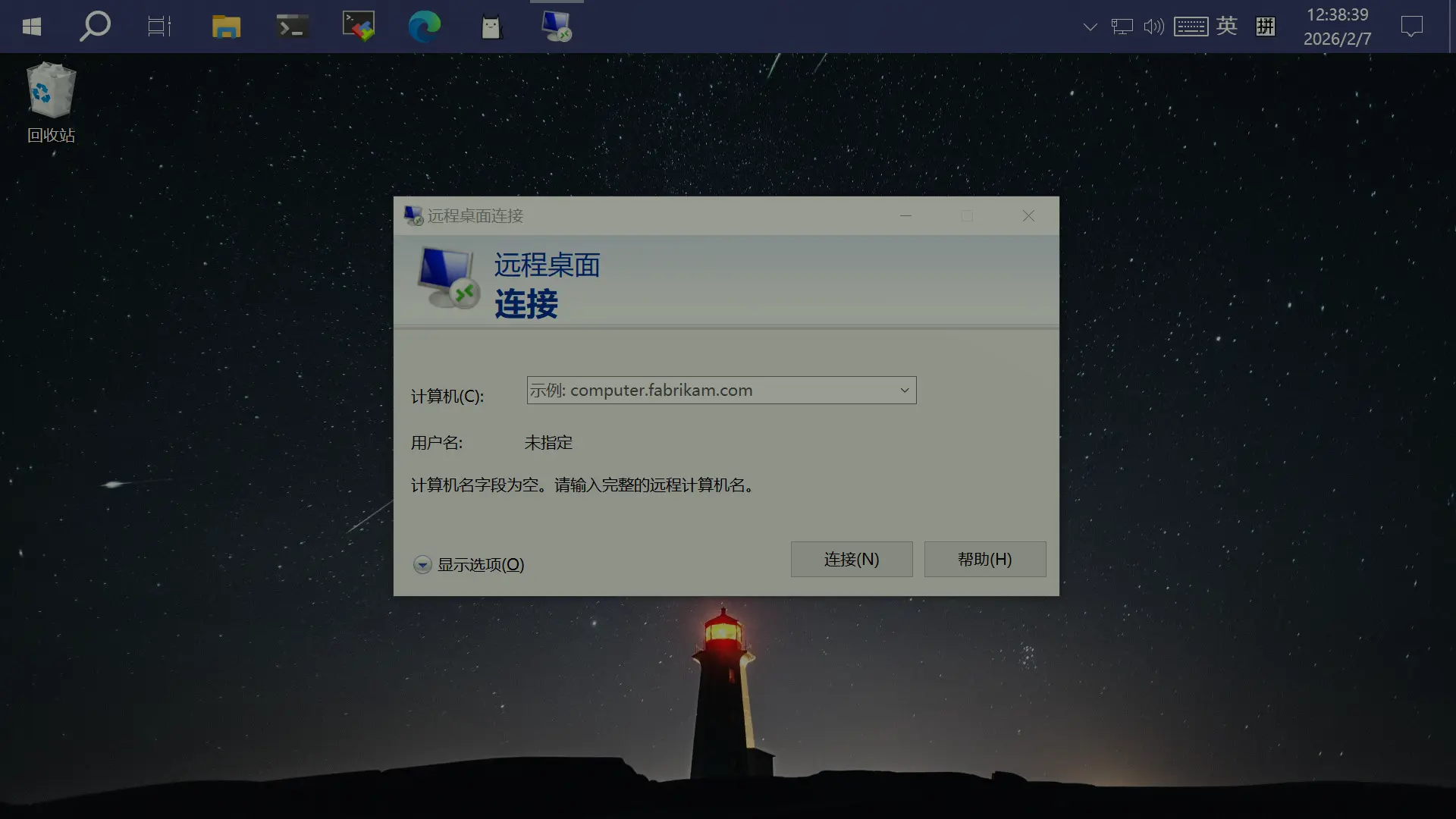Click the 连接(N) button to connect
The height and width of the screenshot is (819, 1456).
(x=851, y=559)
